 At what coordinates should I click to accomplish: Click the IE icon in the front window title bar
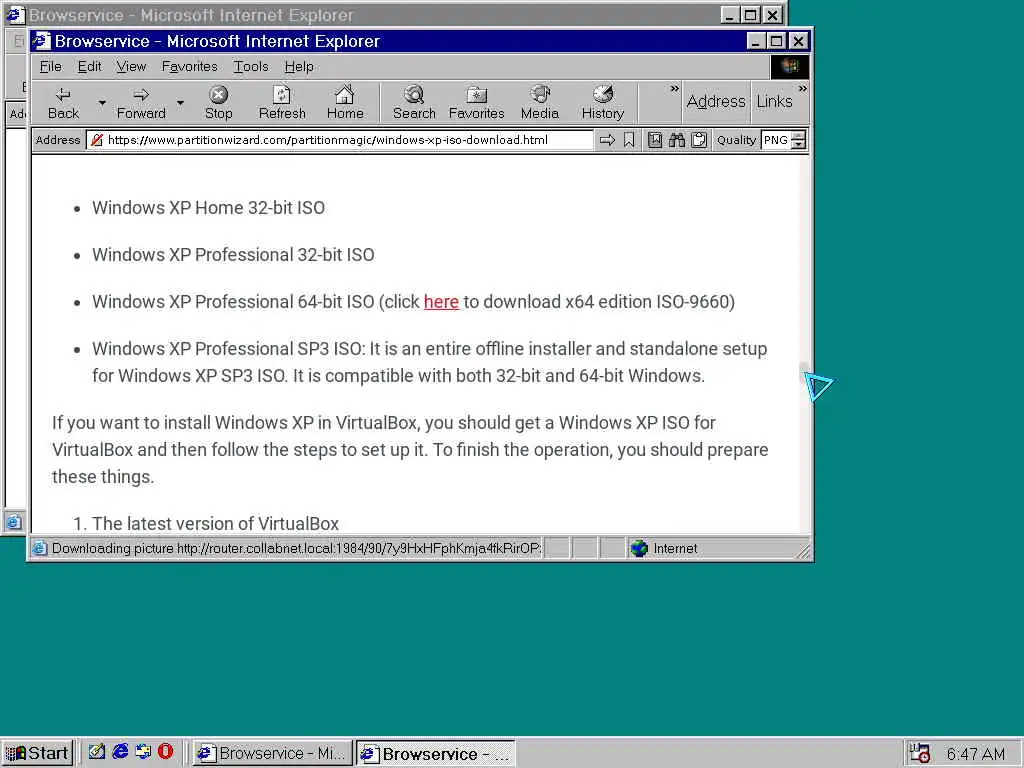41,41
